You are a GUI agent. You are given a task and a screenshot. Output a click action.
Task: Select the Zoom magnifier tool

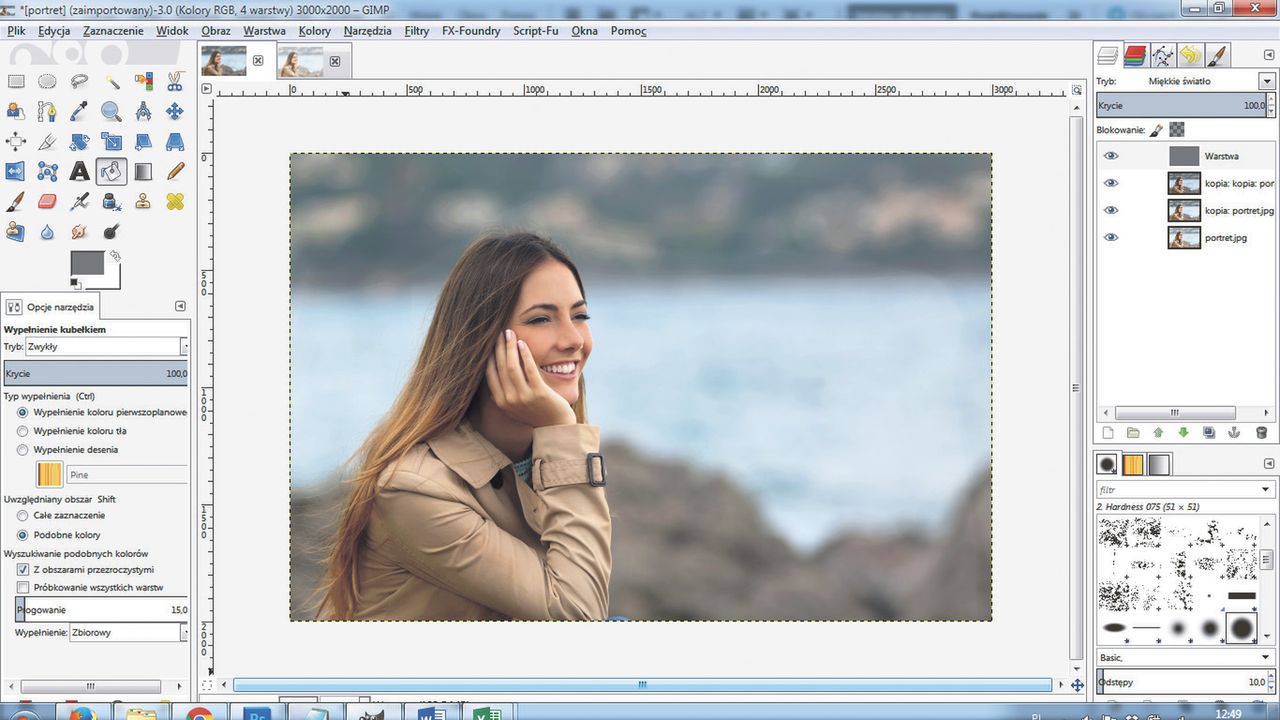pos(112,112)
